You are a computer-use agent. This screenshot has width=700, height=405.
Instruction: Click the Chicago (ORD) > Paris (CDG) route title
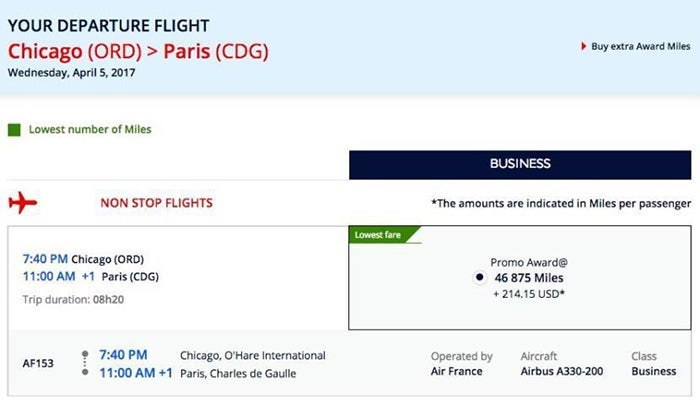(x=138, y=50)
